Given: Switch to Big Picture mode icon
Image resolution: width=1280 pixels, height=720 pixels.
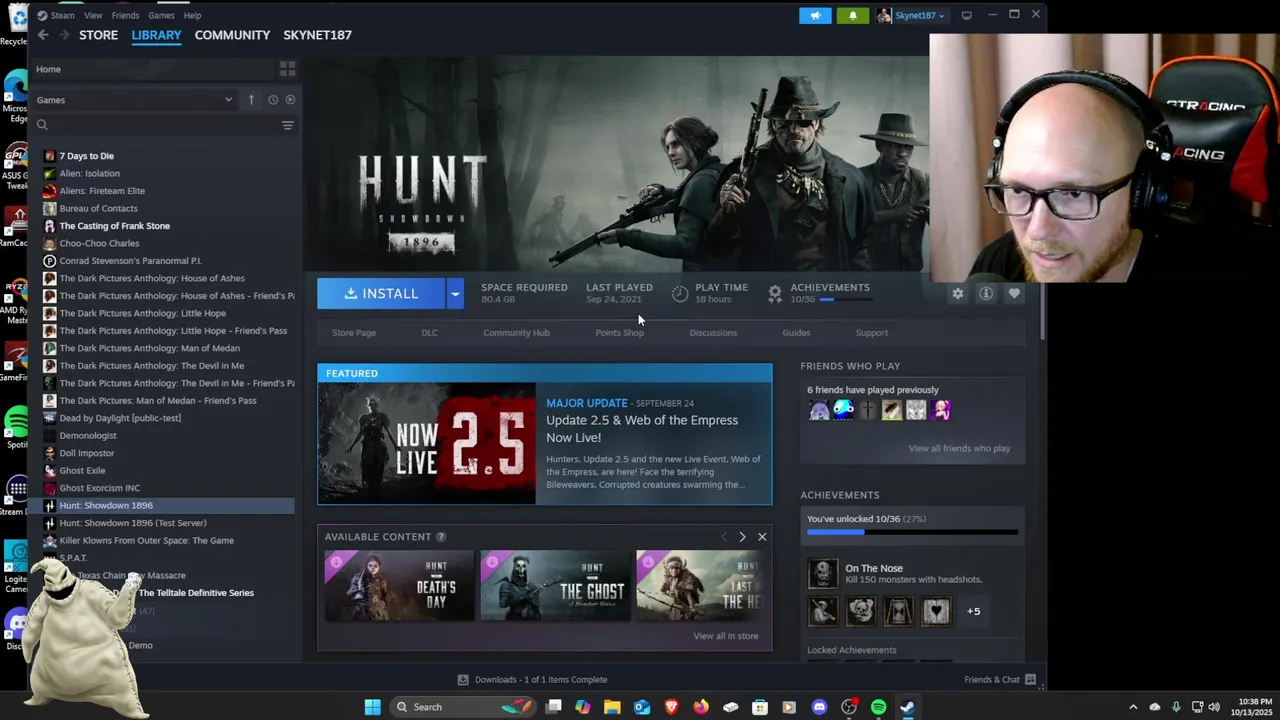Looking at the screenshot, I should (x=966, y=15).
